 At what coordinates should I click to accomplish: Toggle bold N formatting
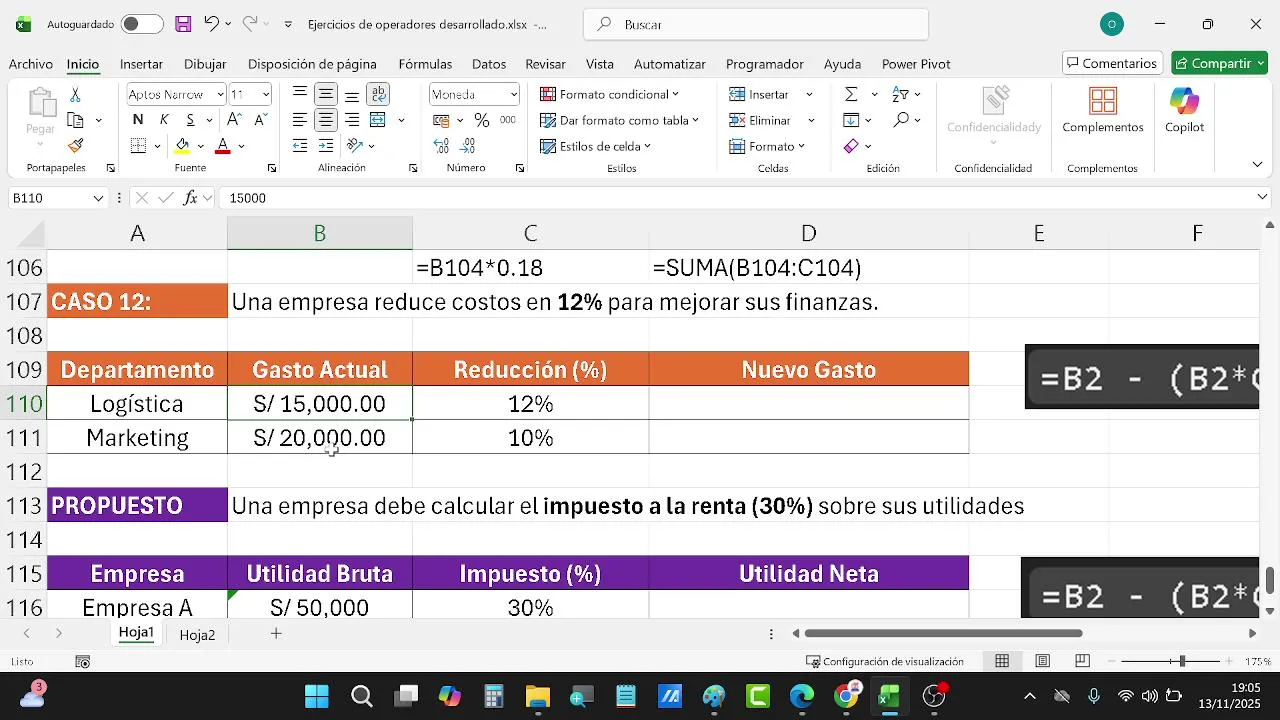138,120
